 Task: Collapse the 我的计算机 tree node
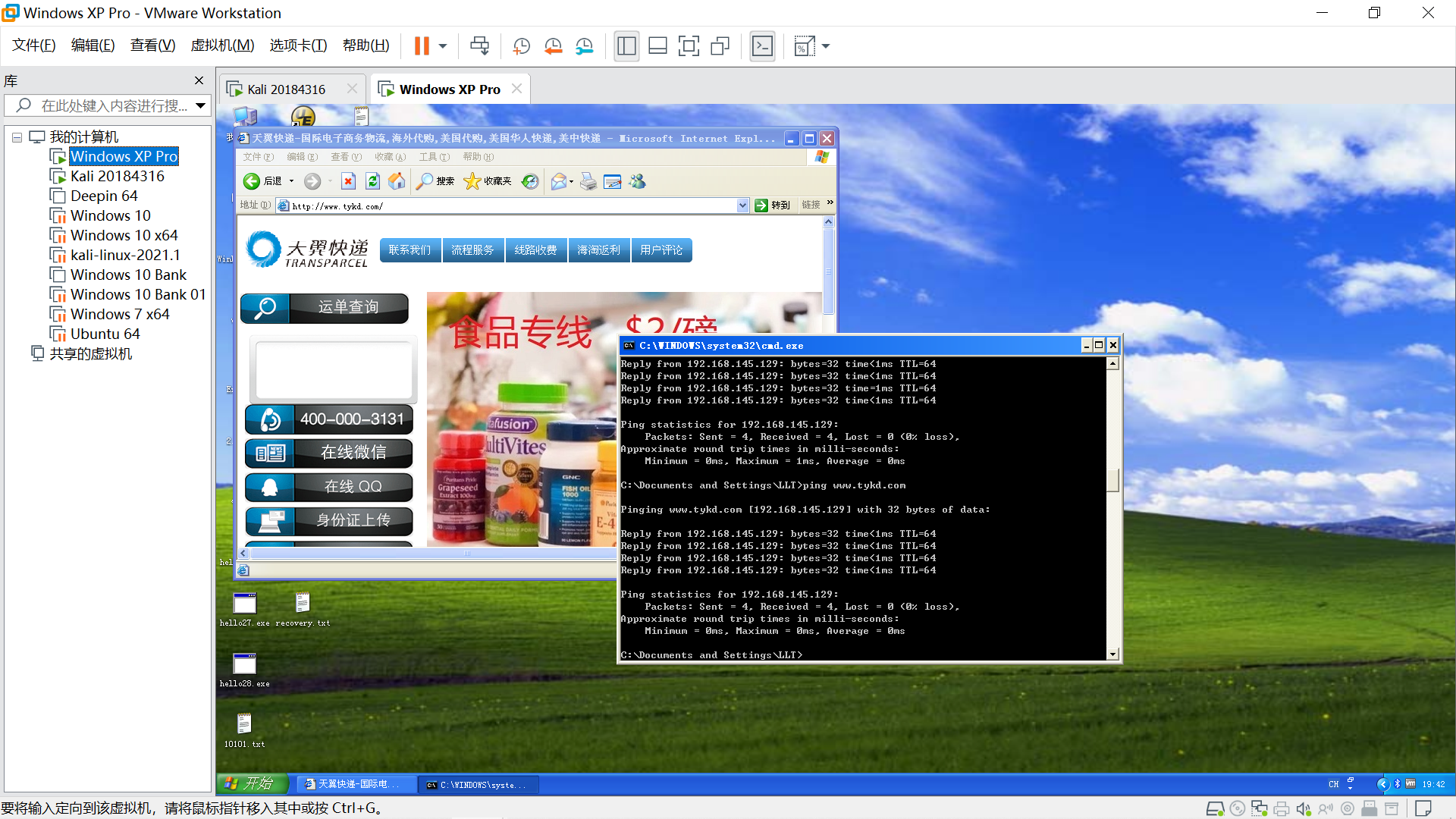(17, 137)
